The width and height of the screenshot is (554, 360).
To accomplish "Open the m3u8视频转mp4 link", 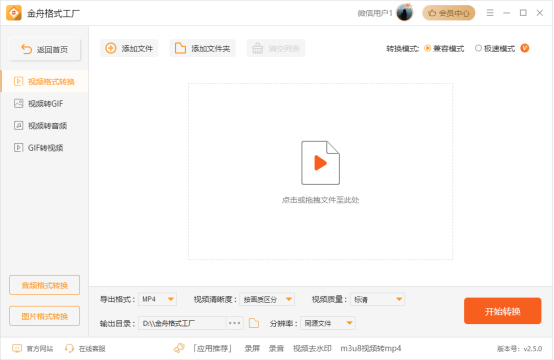I will coord(371,349).
